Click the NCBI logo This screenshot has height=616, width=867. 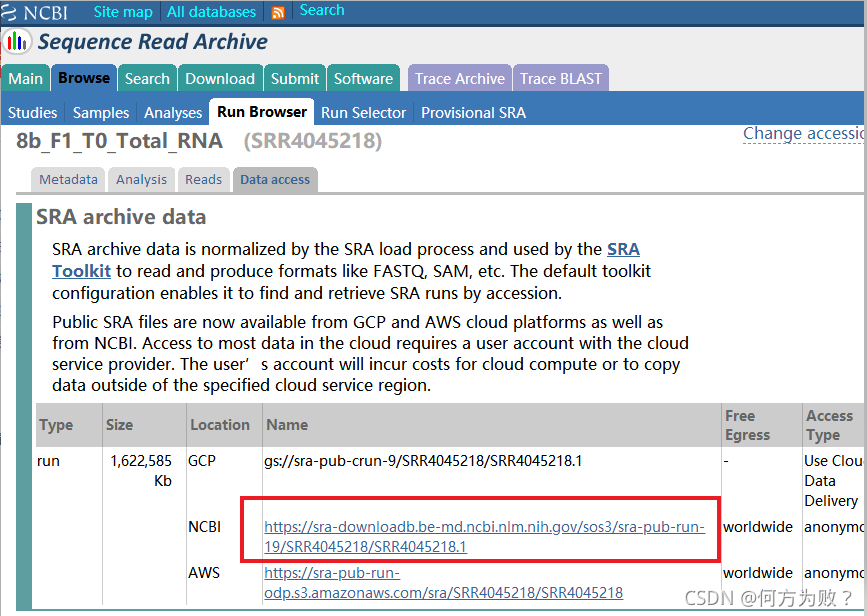pyautogui.click(x=40, y=13)
